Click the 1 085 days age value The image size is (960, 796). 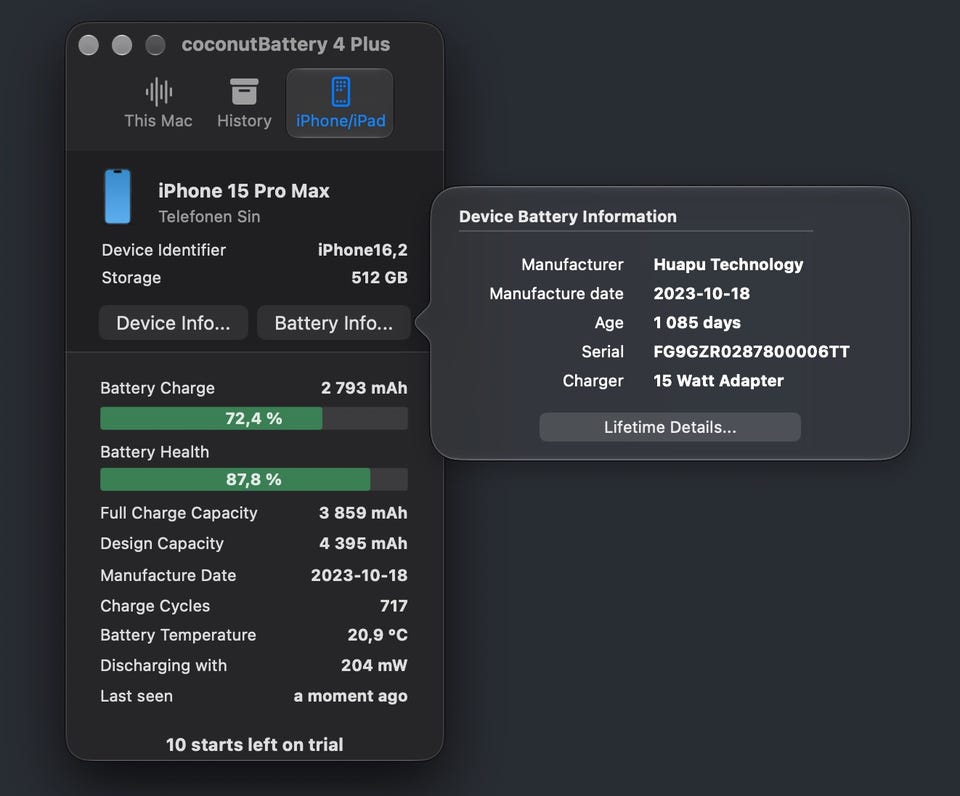tap(697, 323)
